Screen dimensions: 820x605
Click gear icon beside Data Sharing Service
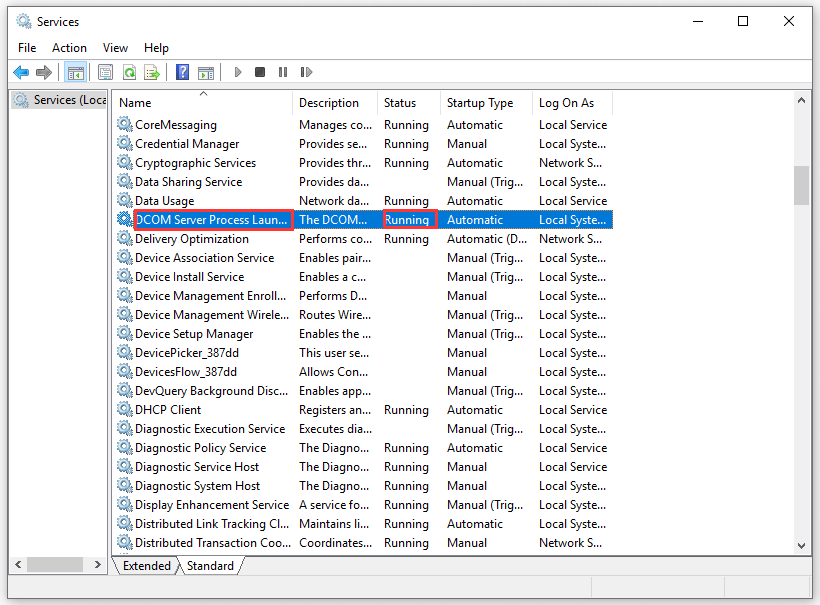(124, 181)
